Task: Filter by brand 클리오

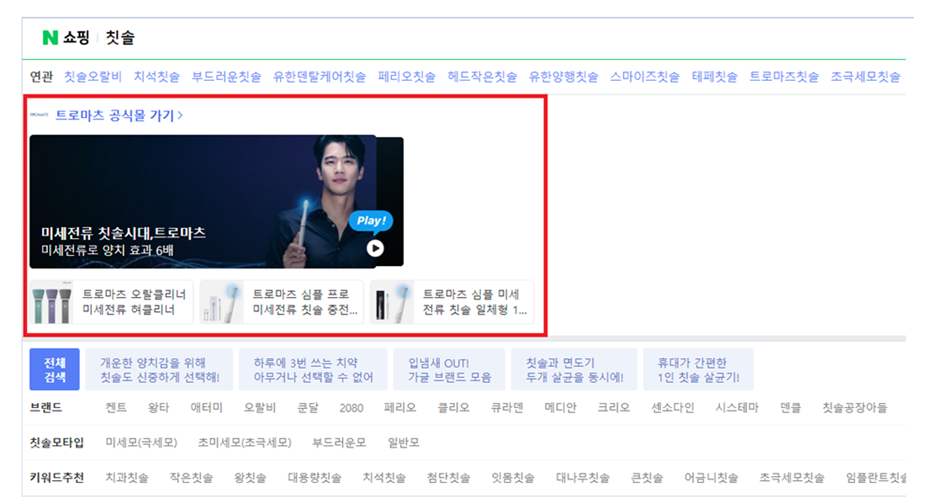Action: coord(453,408)
